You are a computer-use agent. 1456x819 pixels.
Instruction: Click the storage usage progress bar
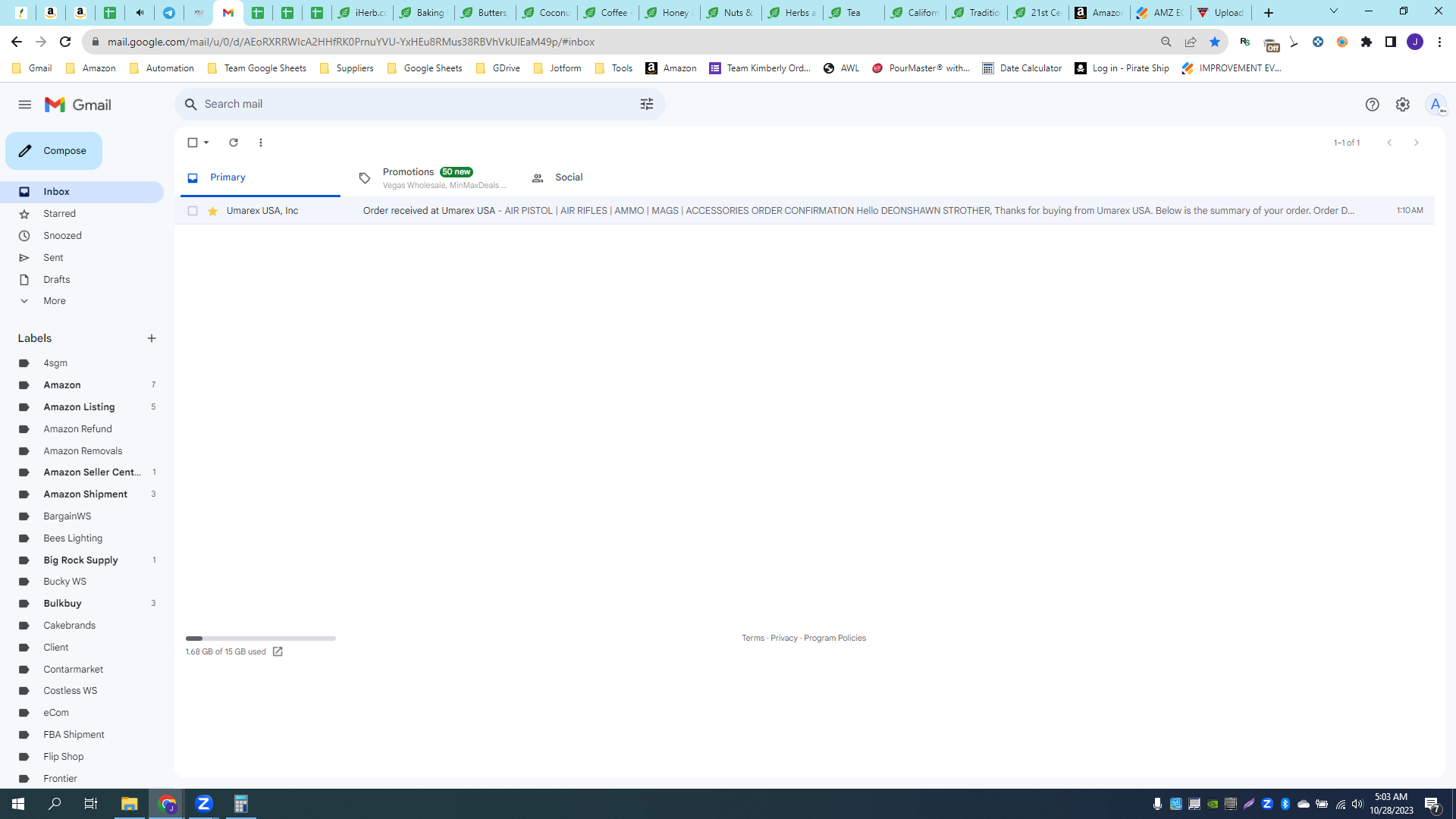(x=261, y=639)
